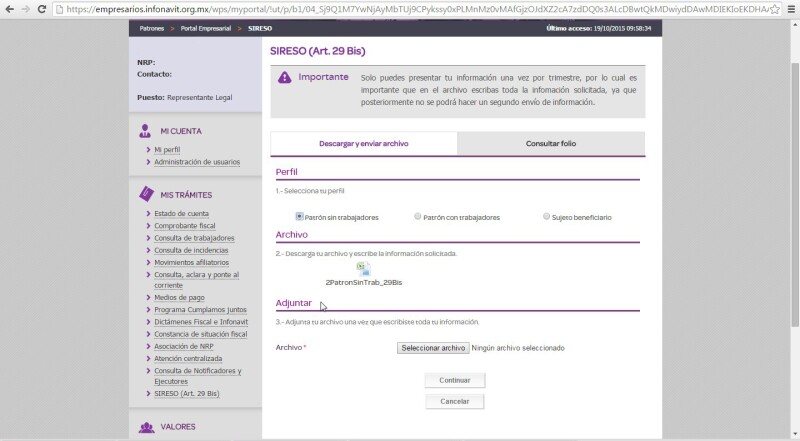Bookmark page with the star icon
Image resolution: width=800 pixels, height=441 pixels.
[x=774, y=9]
